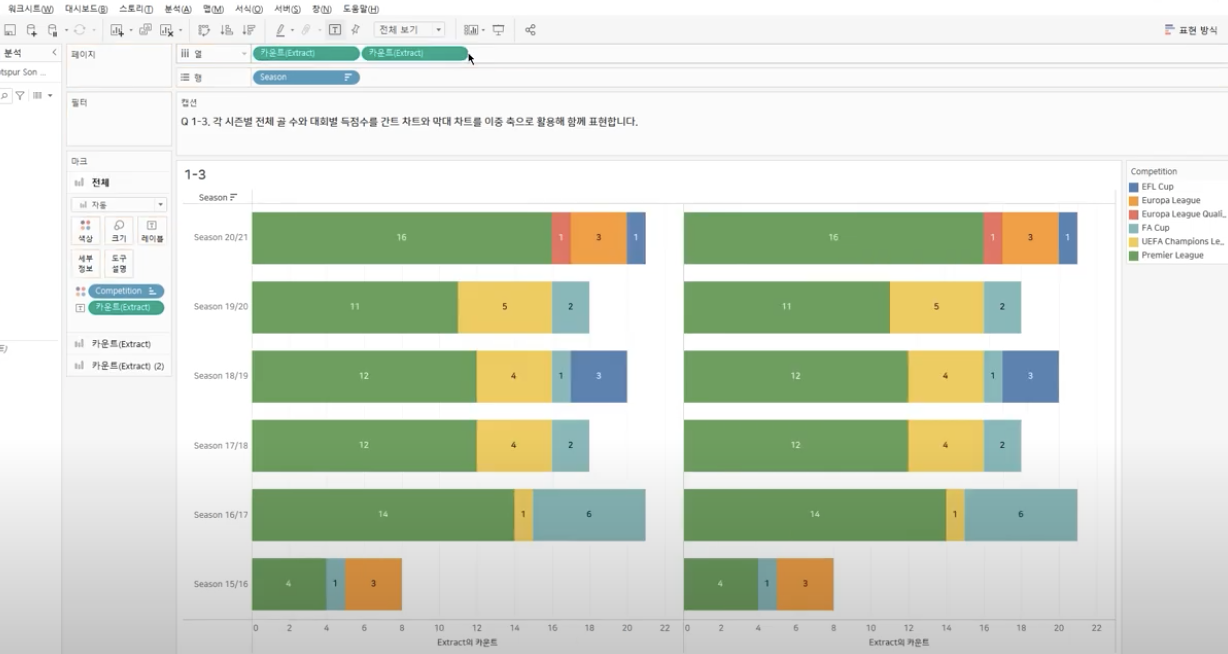1228x654 pixels.
Task: Click the Fix axes pin icon
Action: pos(355,30)
